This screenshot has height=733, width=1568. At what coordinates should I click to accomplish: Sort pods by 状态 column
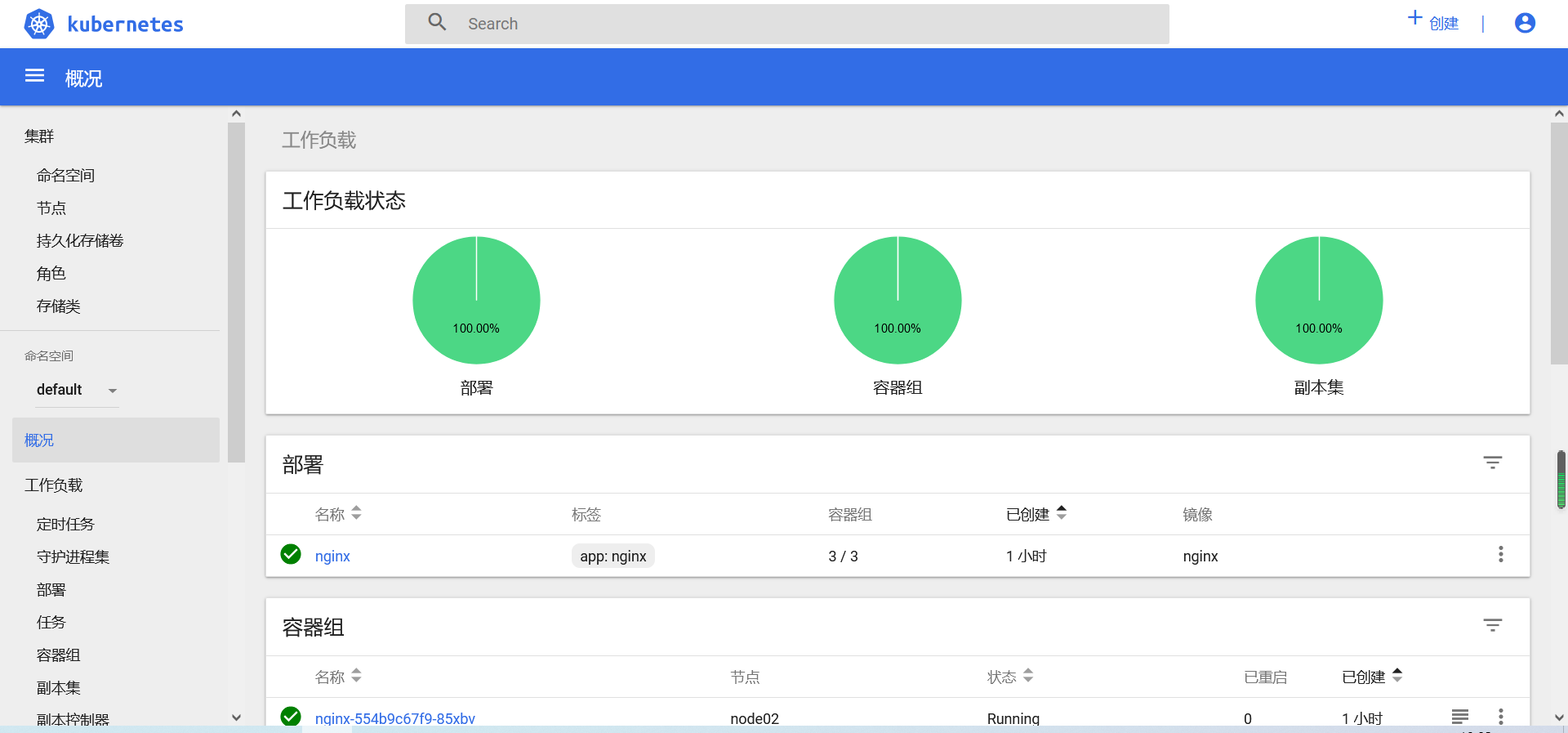[x=1010, y=677]
